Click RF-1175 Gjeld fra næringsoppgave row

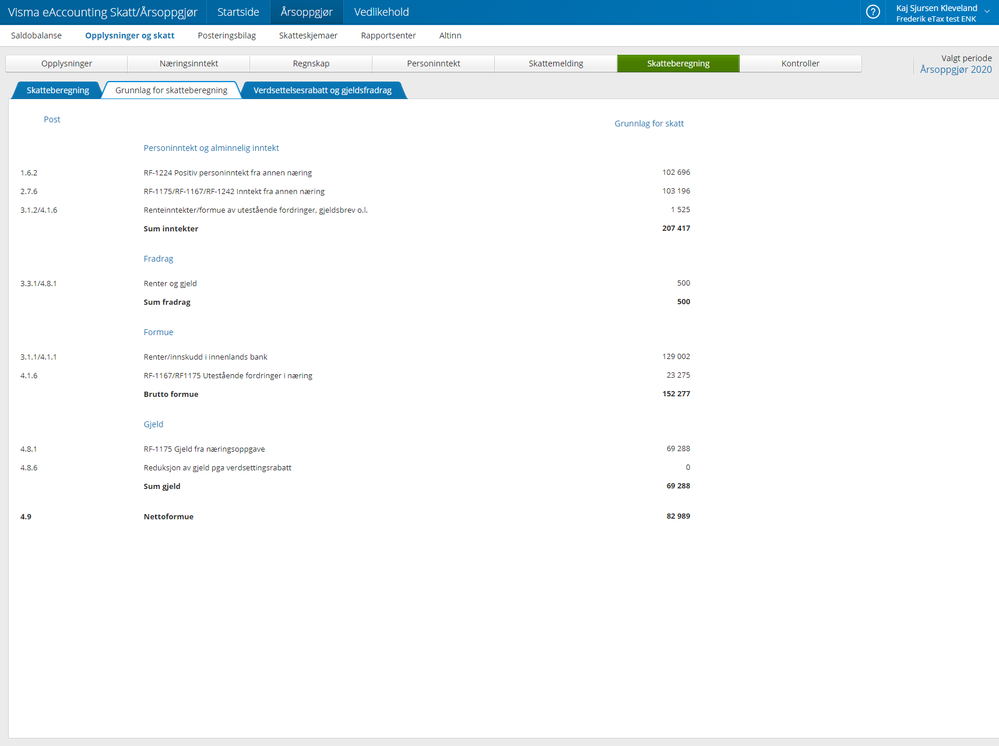pyautogui.click(x=204, y=448)
